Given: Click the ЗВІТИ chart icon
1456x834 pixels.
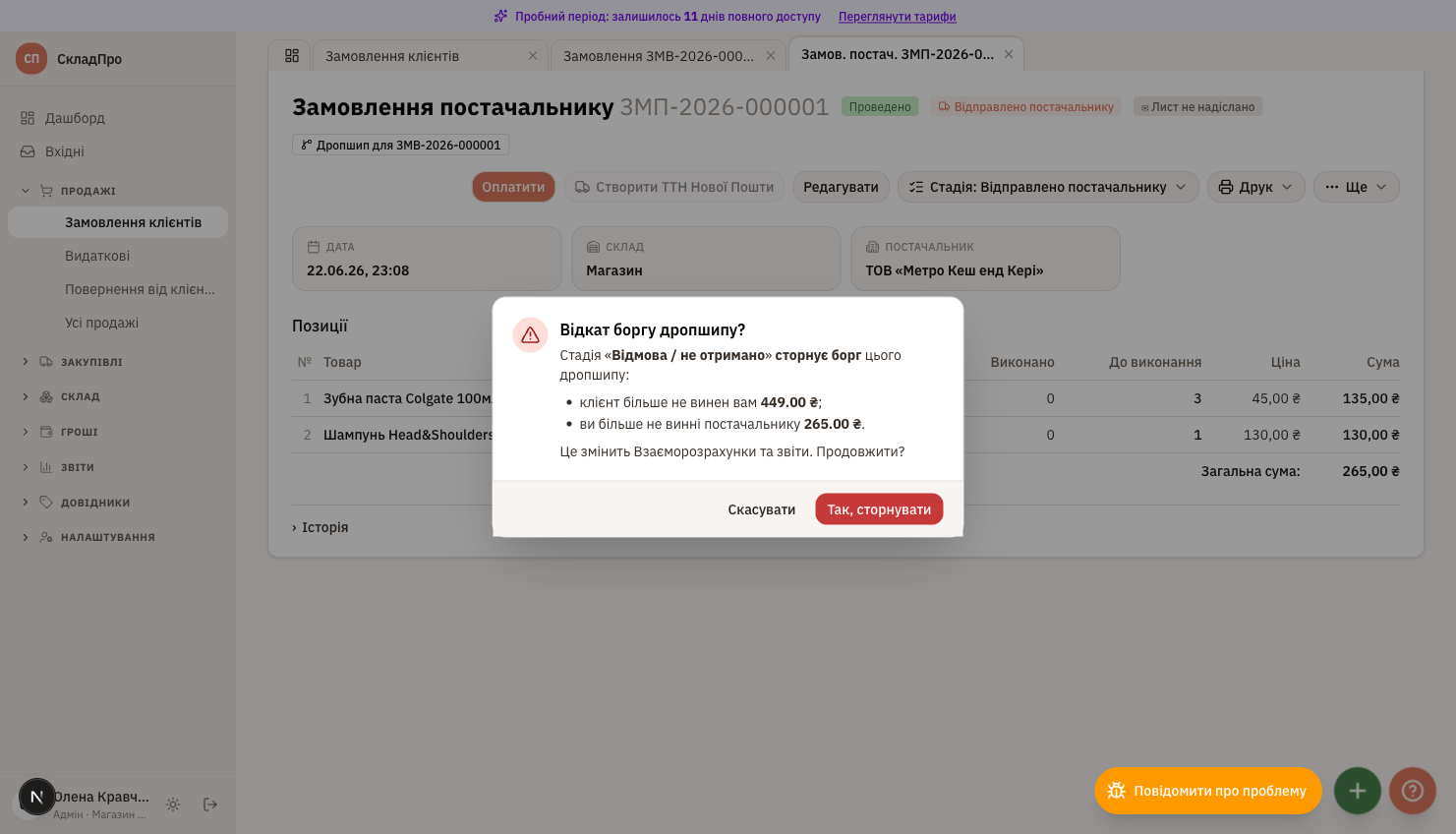Looking at the screenshot, I should click(46, 467).
